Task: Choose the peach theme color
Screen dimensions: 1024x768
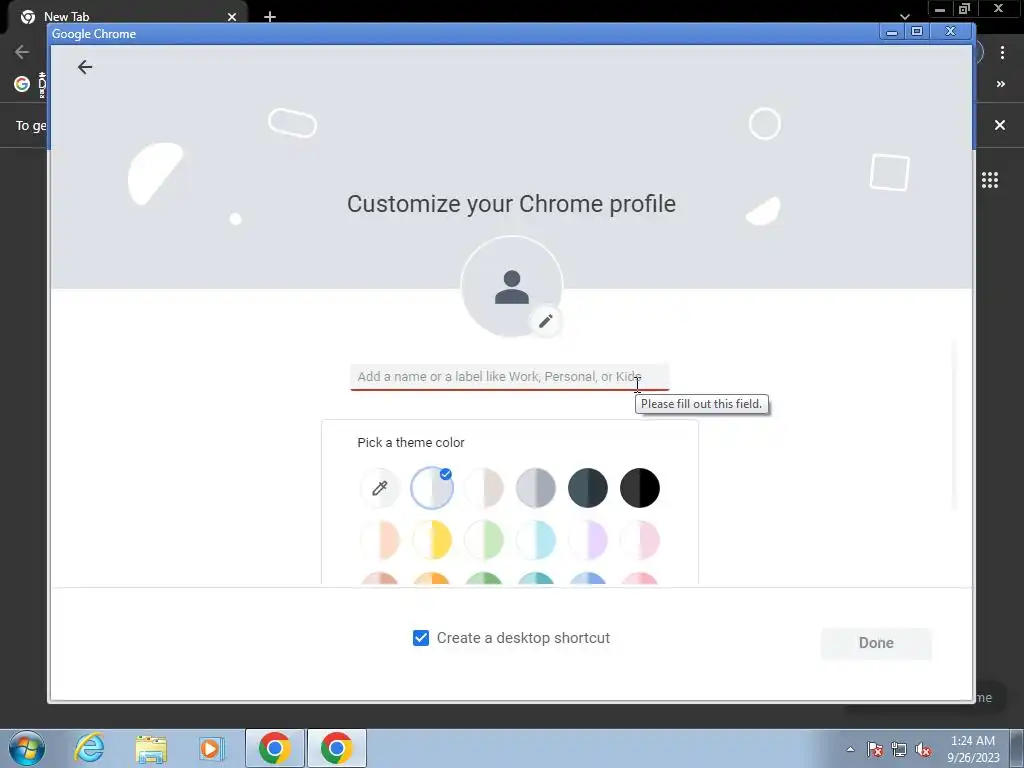Action: [379, 540]
